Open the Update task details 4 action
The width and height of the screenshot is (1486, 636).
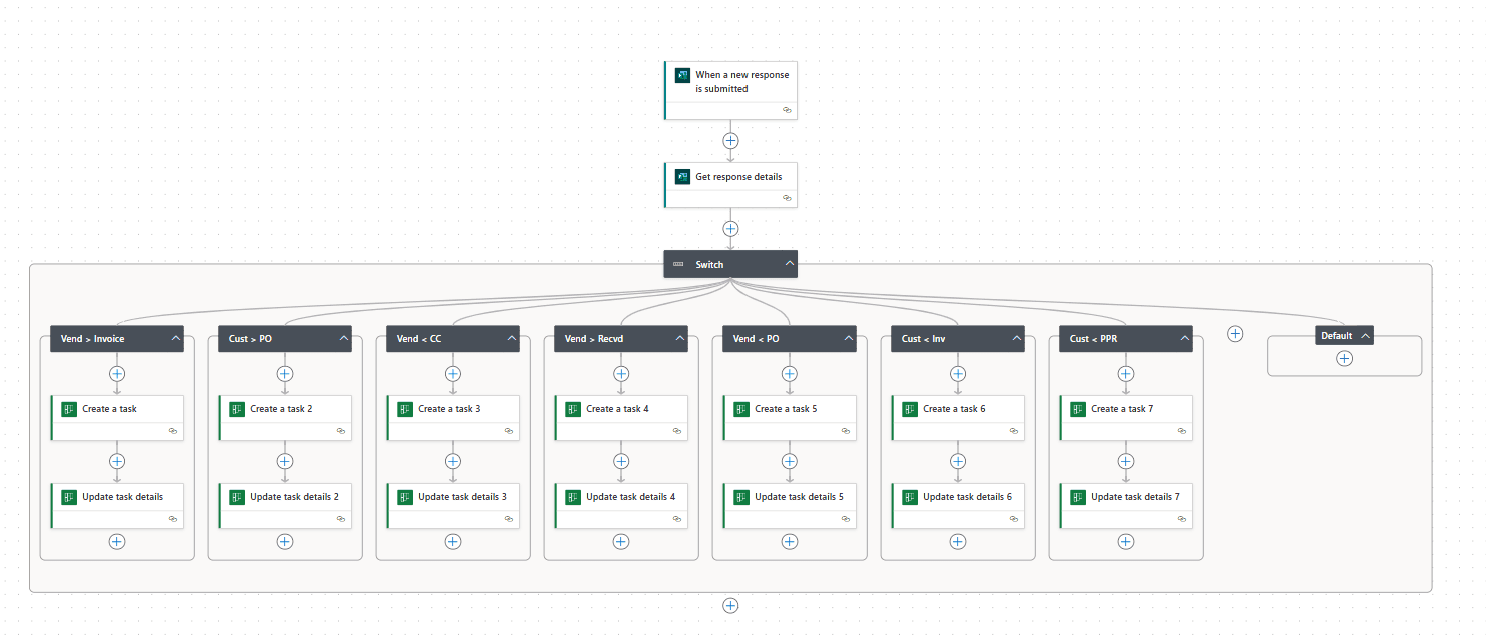pyautogui.click(x=621, y=506)
